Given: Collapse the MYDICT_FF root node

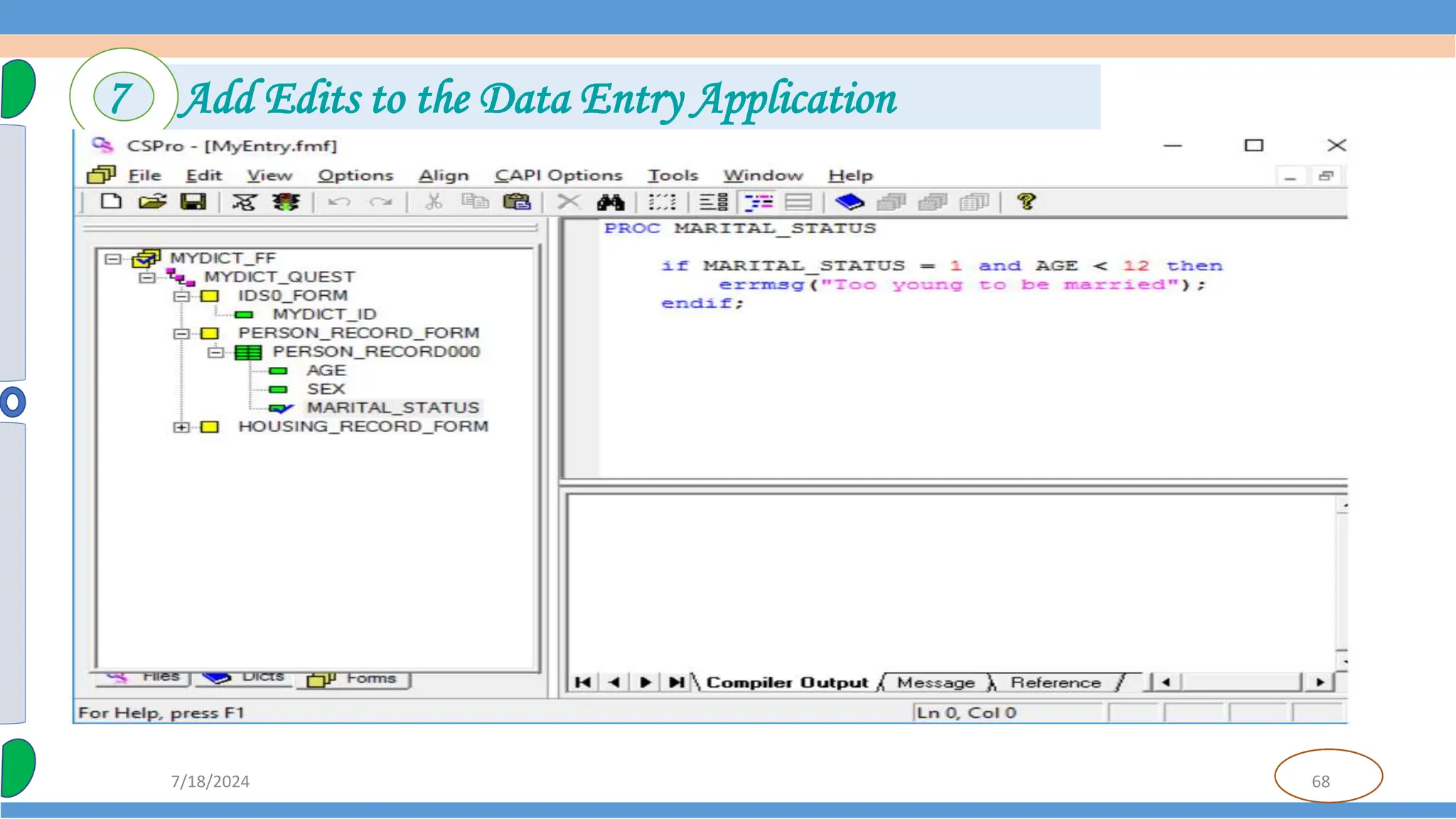Looking at the screenshot, I should pyautogui.click(x=112, y=258).
